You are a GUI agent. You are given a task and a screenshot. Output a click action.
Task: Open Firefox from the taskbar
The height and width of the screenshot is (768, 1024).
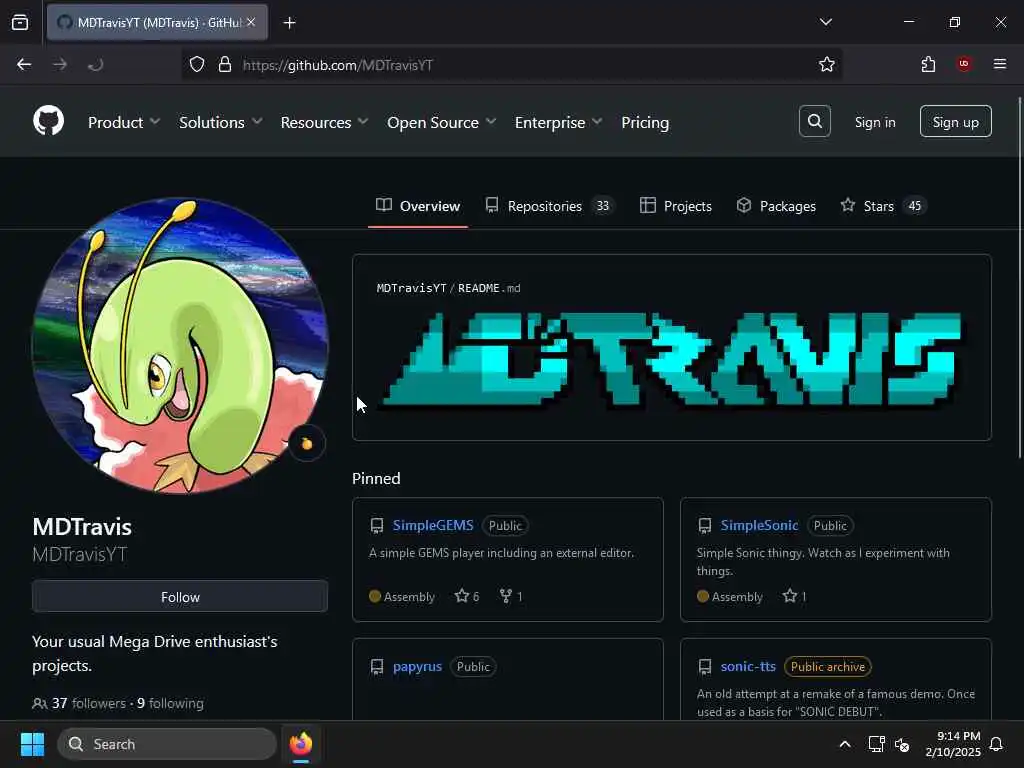(300, 744)
